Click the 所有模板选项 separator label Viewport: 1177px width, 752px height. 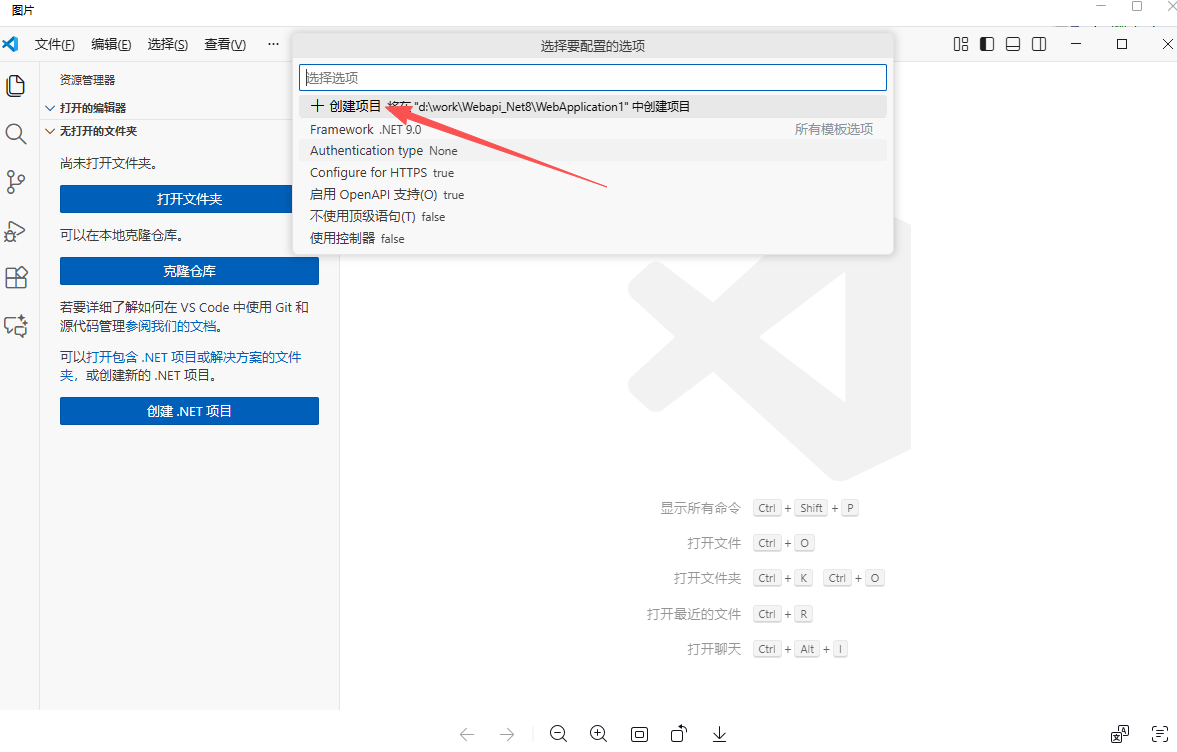833,129
